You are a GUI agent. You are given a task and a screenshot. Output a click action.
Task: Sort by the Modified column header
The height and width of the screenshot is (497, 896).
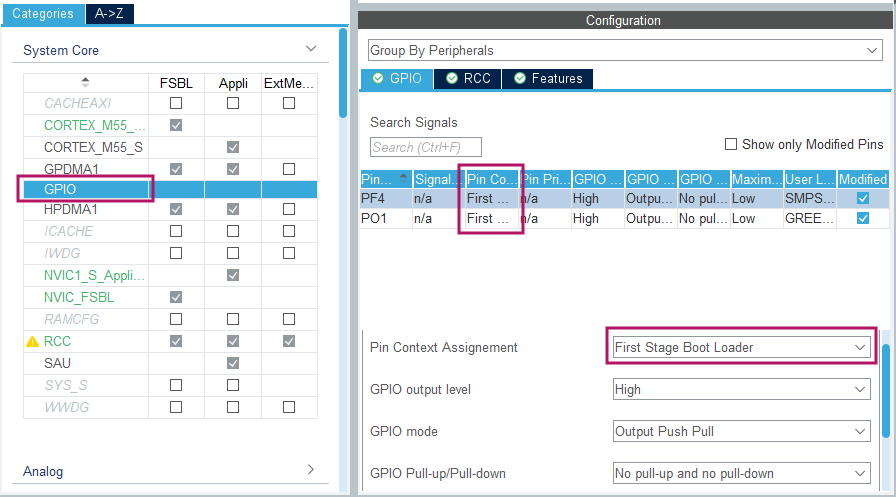tap(863, 179)
